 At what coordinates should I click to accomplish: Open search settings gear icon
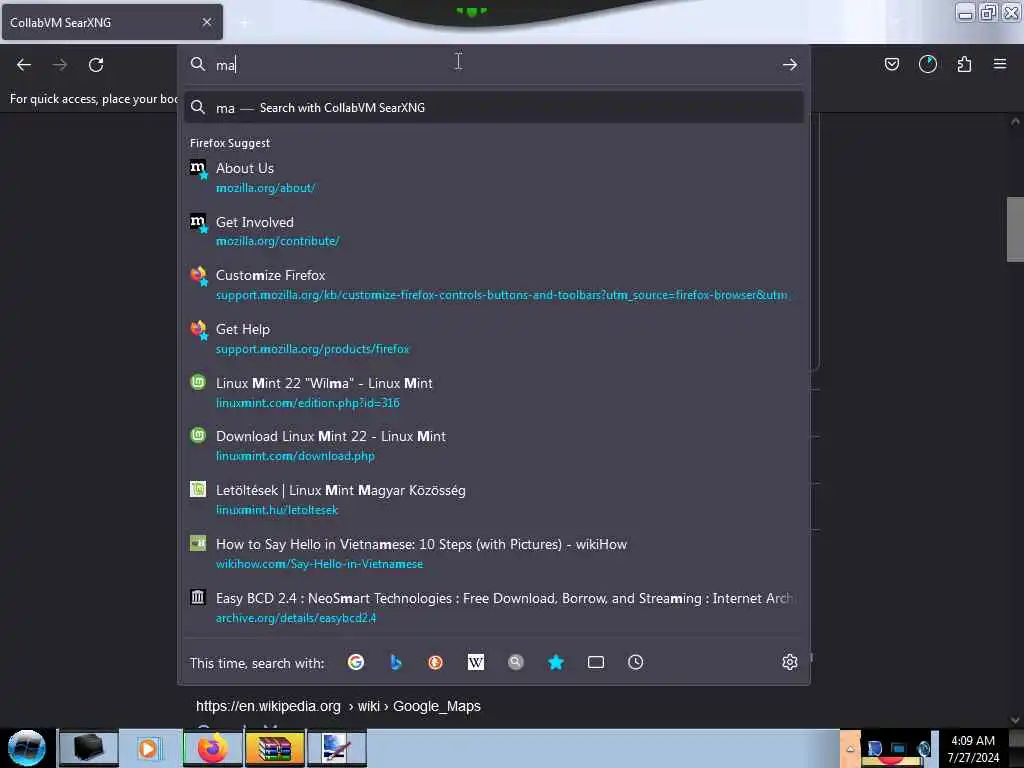click(790, 662)
